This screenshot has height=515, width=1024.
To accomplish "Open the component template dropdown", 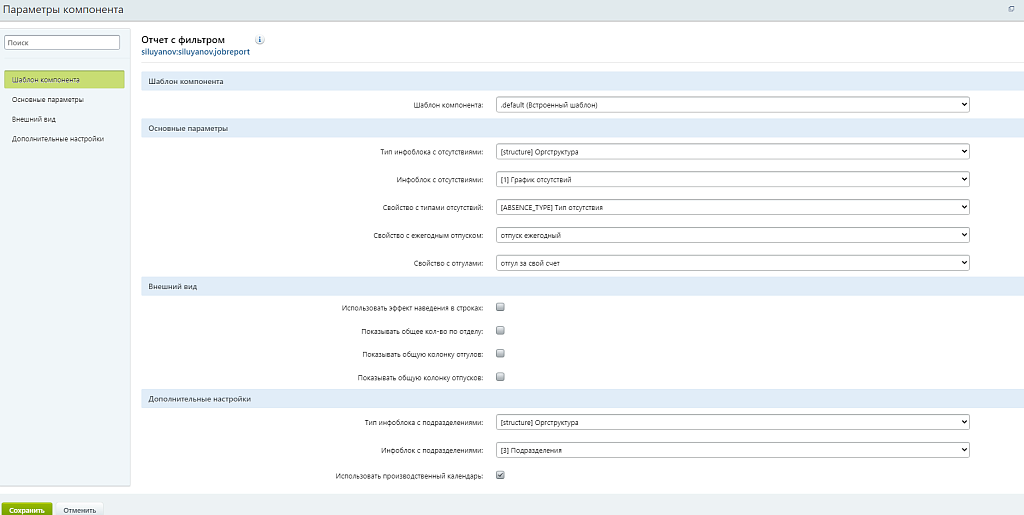I will point(732,104).
